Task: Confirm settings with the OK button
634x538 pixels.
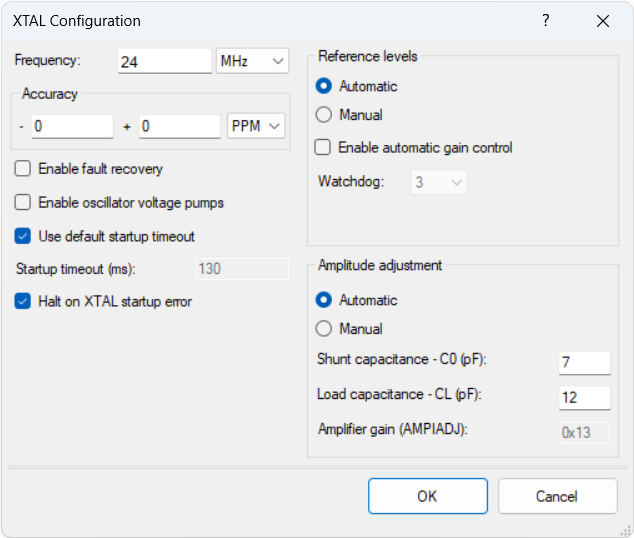Action: 428,496
